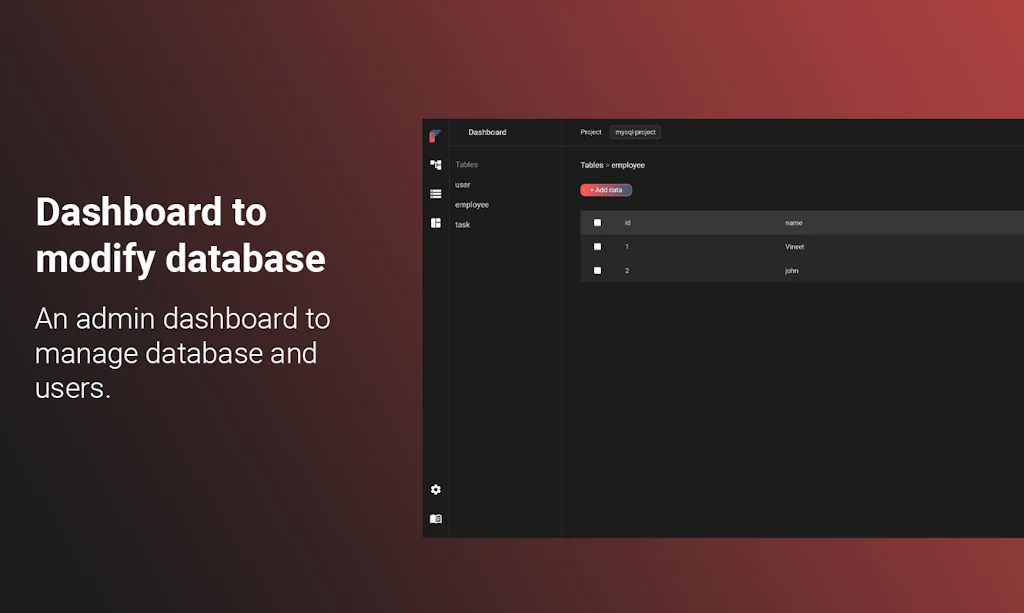Open the documentation book icon
1024x613 pixels.
pyautogui.click(x=436, y=519)
